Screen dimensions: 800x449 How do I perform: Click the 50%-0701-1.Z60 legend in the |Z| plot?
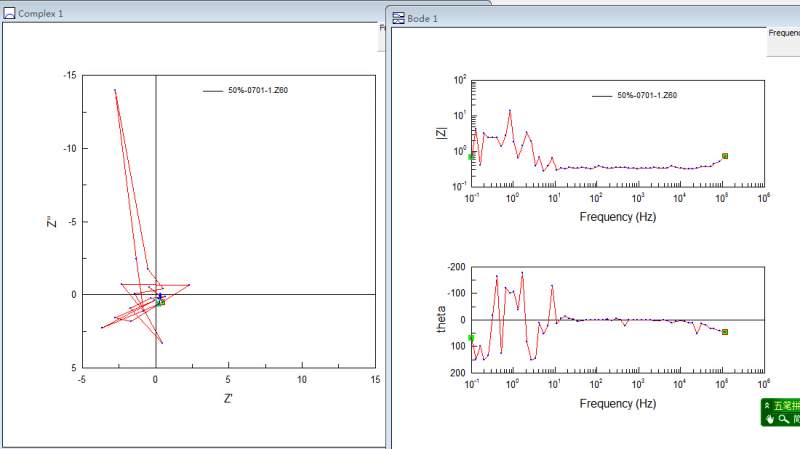647,95
